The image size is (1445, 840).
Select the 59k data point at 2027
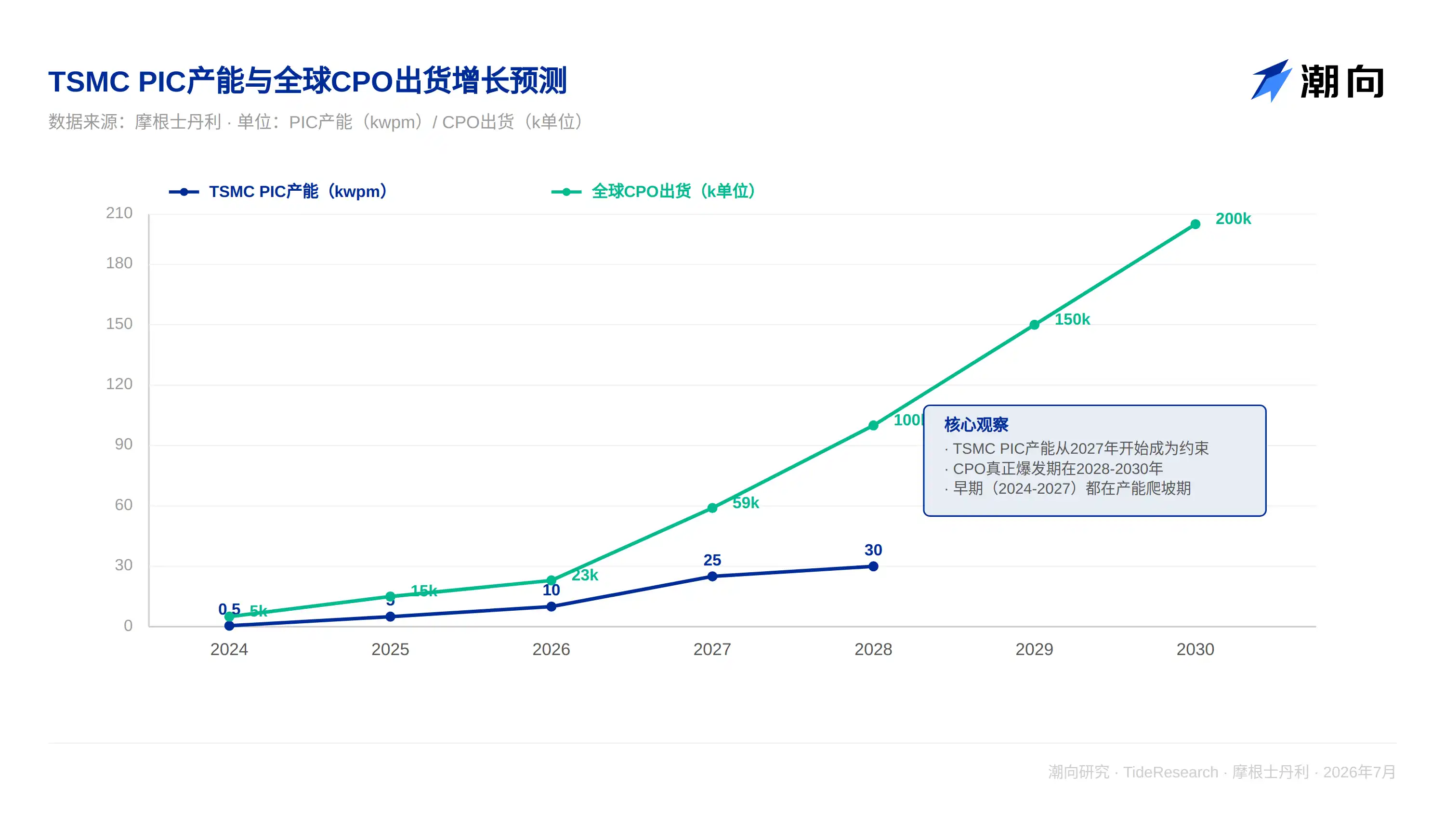point(712,508)
